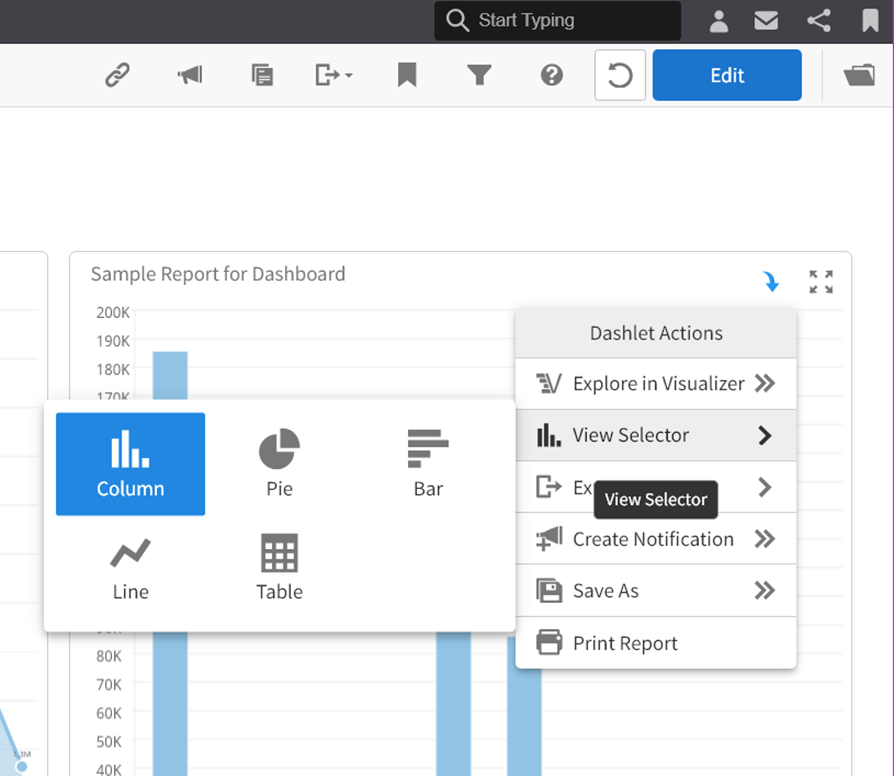Click the megaphone notification toolbar icon
894x776 pixels.
(190, 76)
